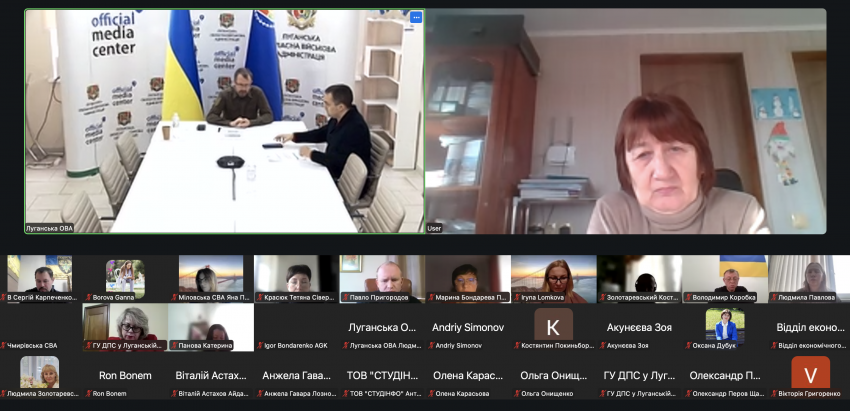Click muted mic icon beside Iryna Lomkova

coord(518,298)
